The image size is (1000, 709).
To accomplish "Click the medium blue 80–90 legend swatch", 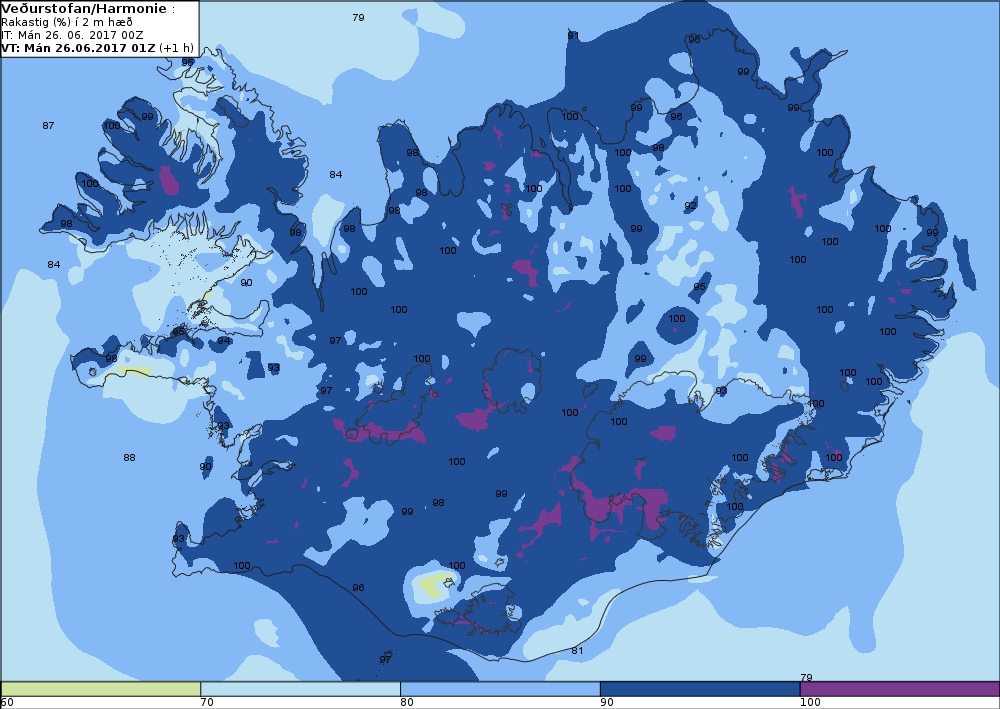I will (x=500, y=689).
